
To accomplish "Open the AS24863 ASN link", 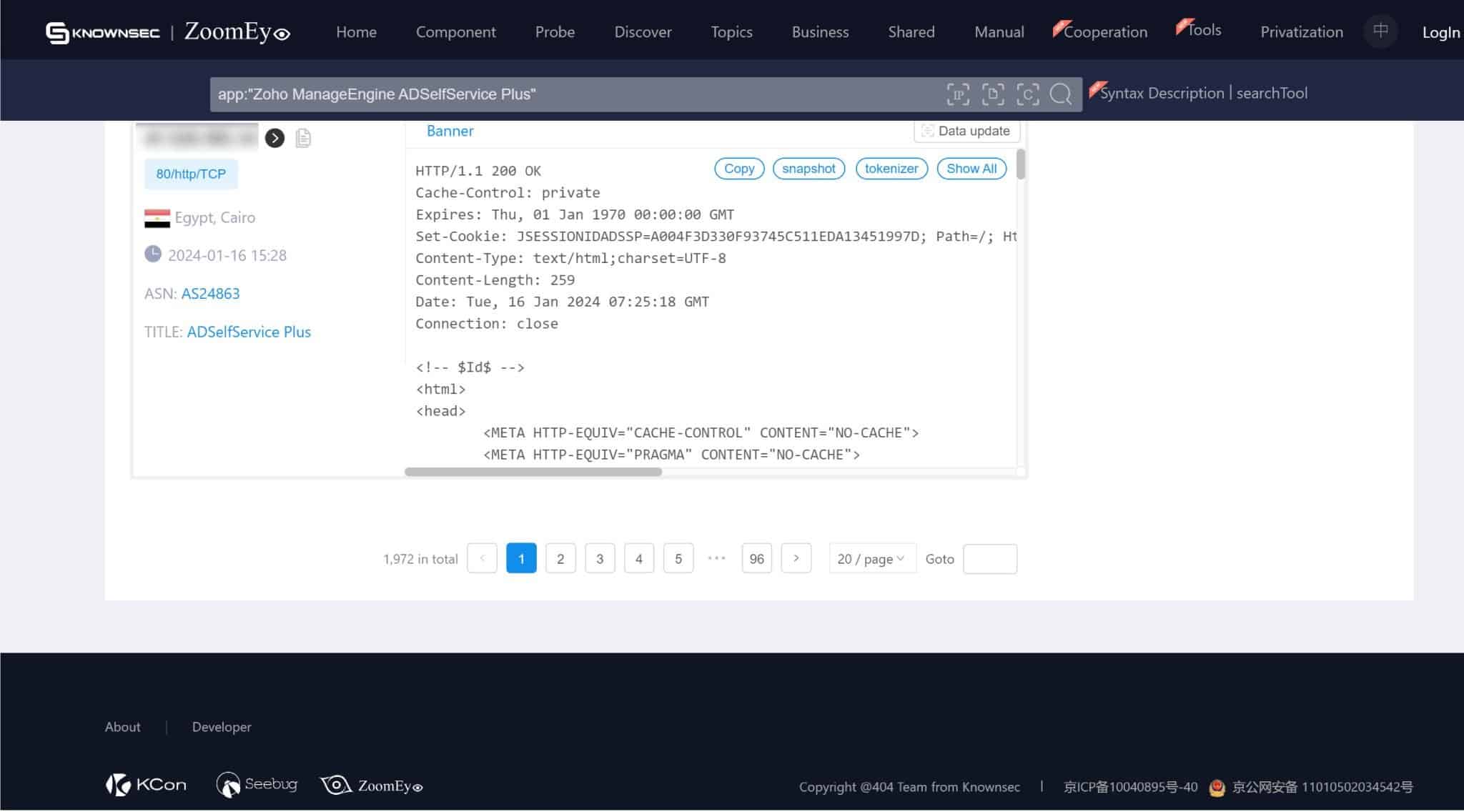I will (210, 294).
